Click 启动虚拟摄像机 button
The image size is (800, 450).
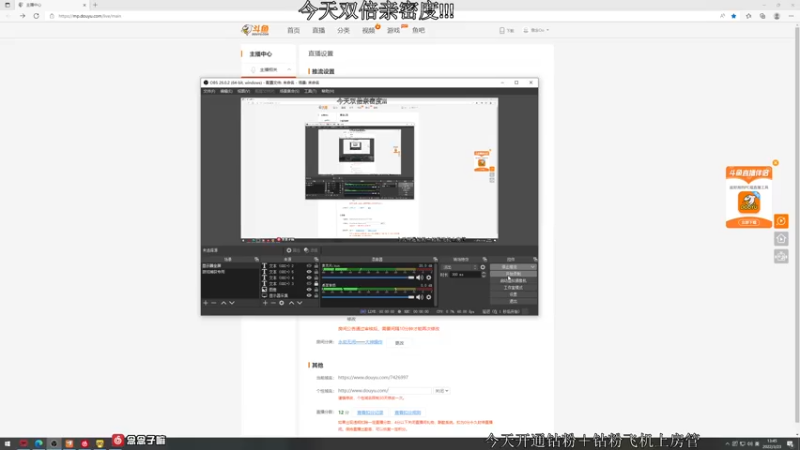[513, 281]
